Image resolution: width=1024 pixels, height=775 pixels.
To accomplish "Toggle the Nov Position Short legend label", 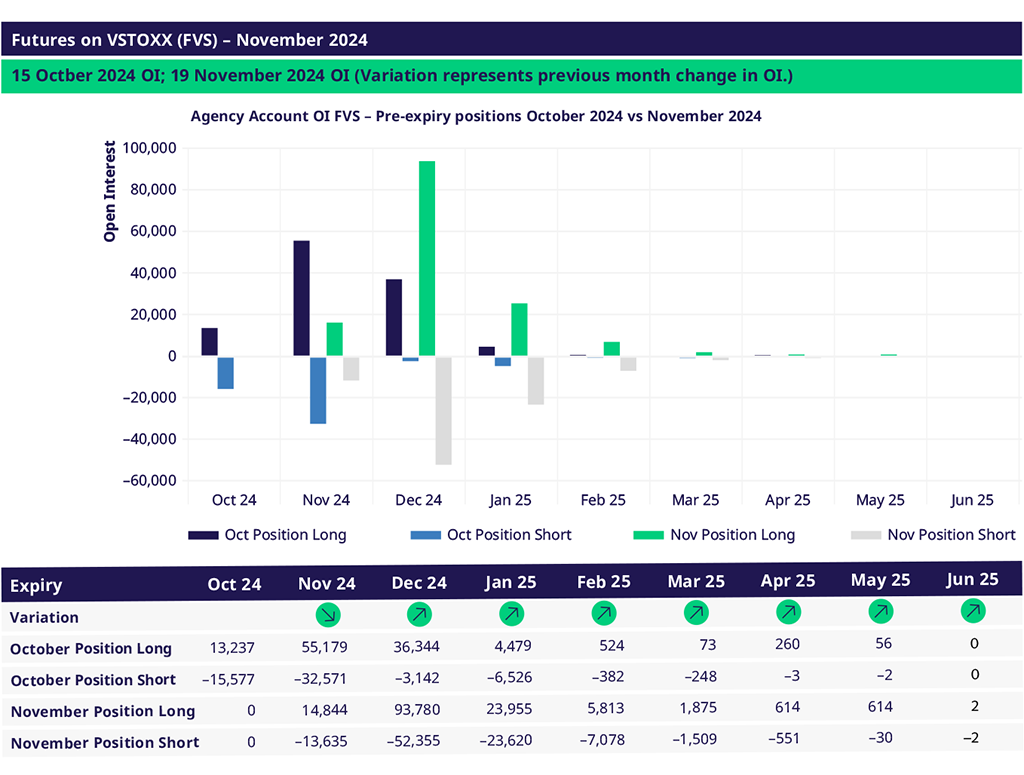I will (951, 535).
